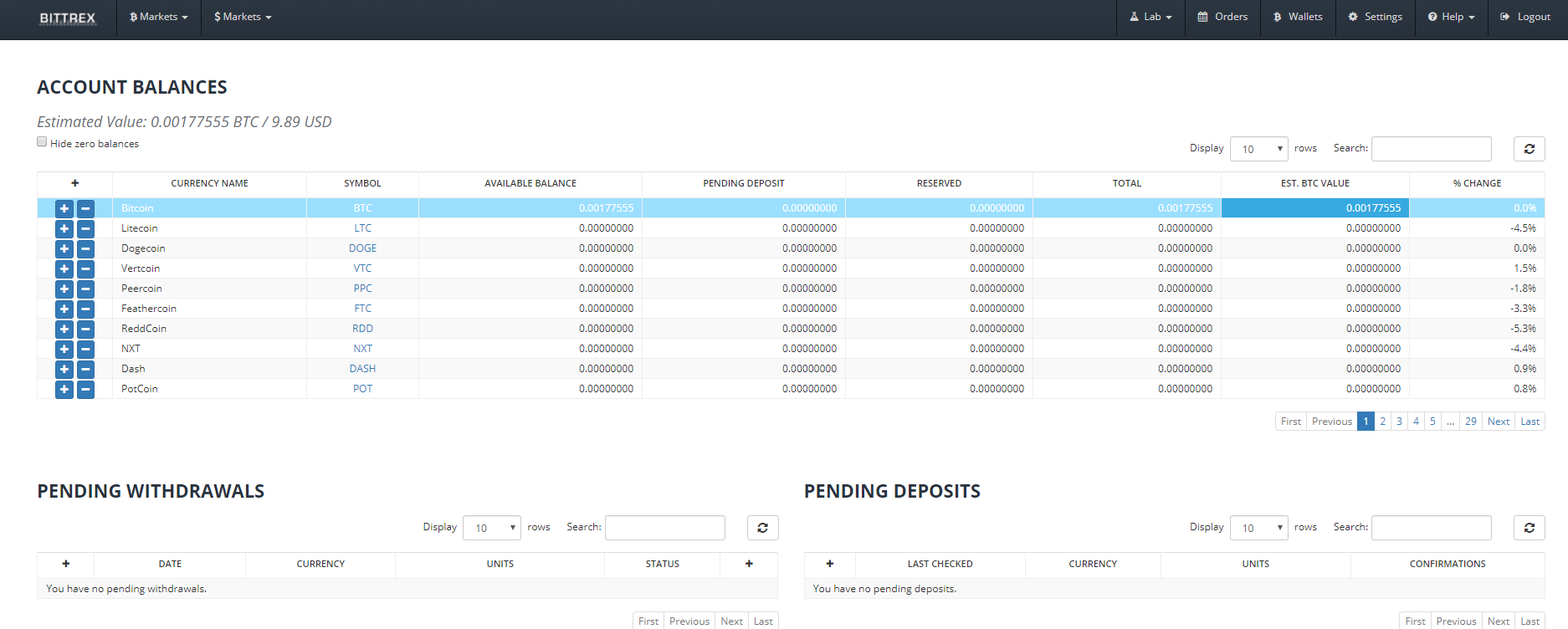Click the NXT row minus icon

[x=85, y=349]
